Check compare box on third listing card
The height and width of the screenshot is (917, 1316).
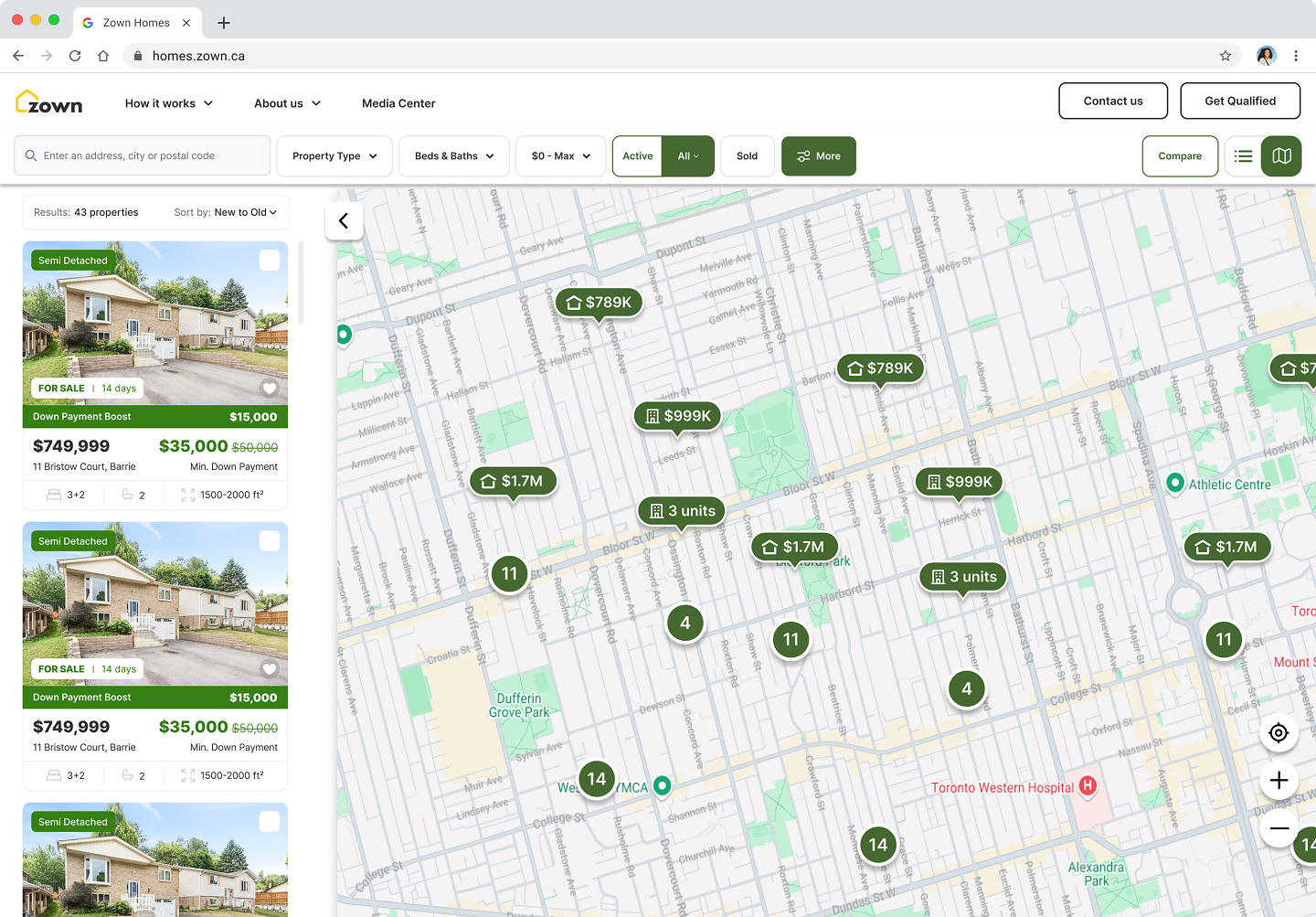(x=270, y=822)
